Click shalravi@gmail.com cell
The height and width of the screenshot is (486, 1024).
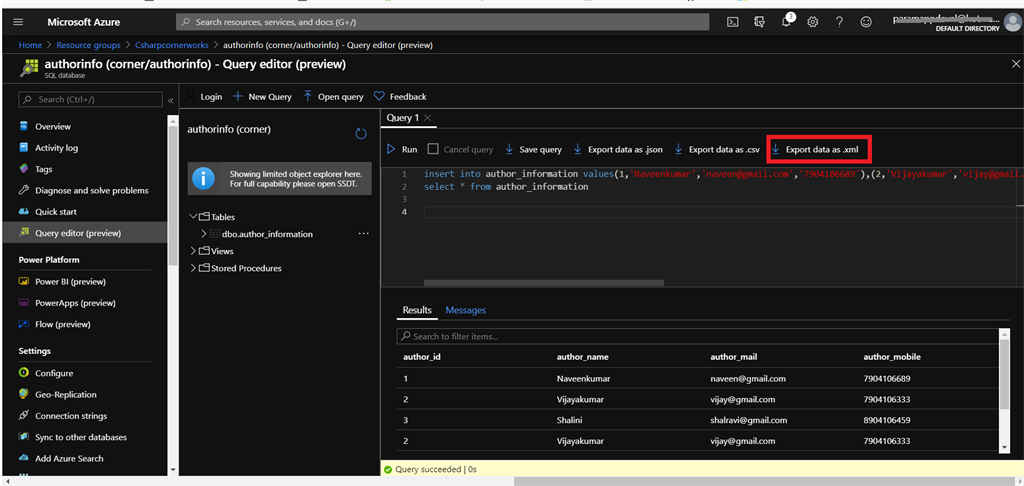pos(748,420)
